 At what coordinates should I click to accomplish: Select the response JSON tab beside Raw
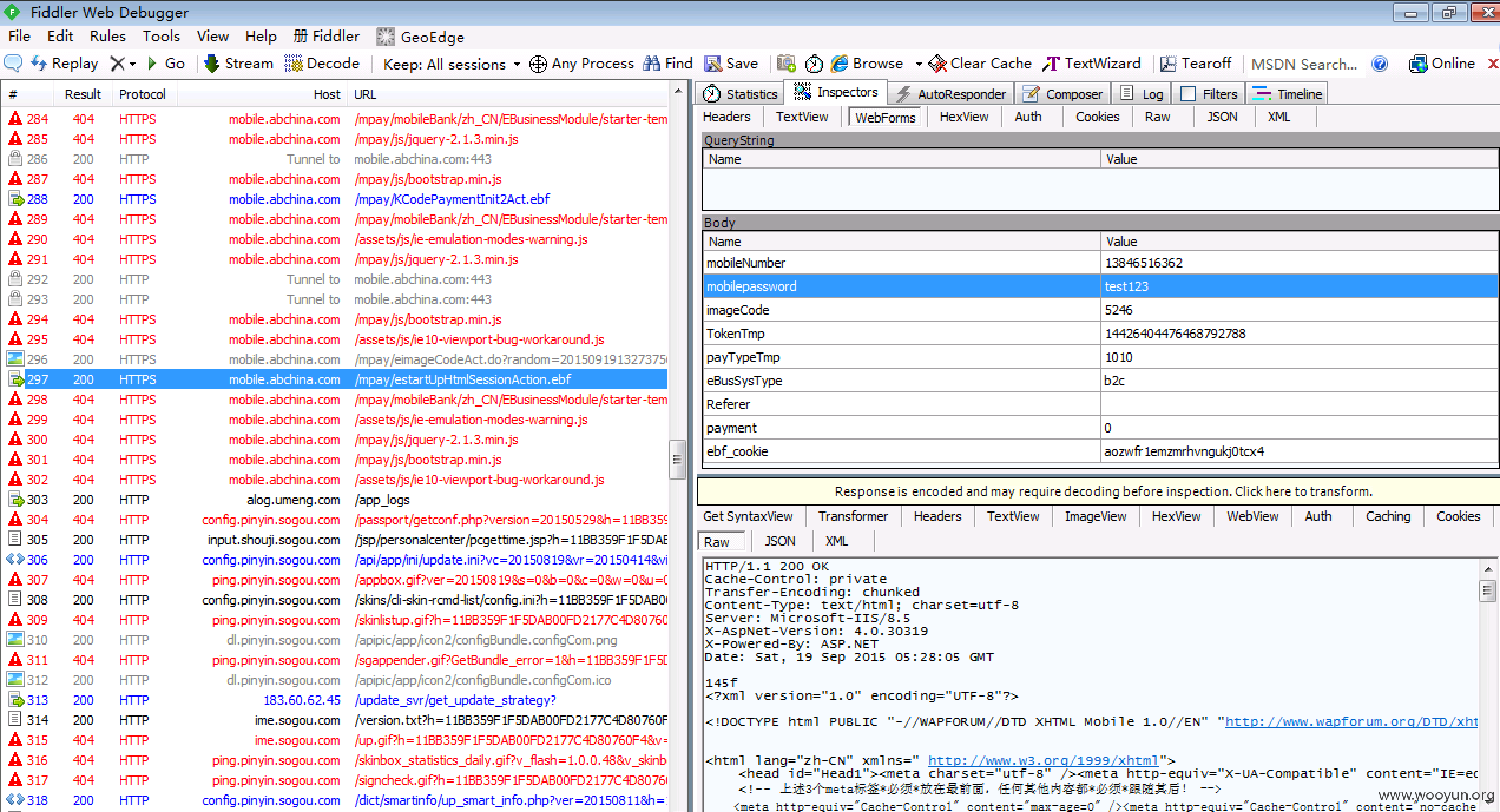tap(779, 541)
